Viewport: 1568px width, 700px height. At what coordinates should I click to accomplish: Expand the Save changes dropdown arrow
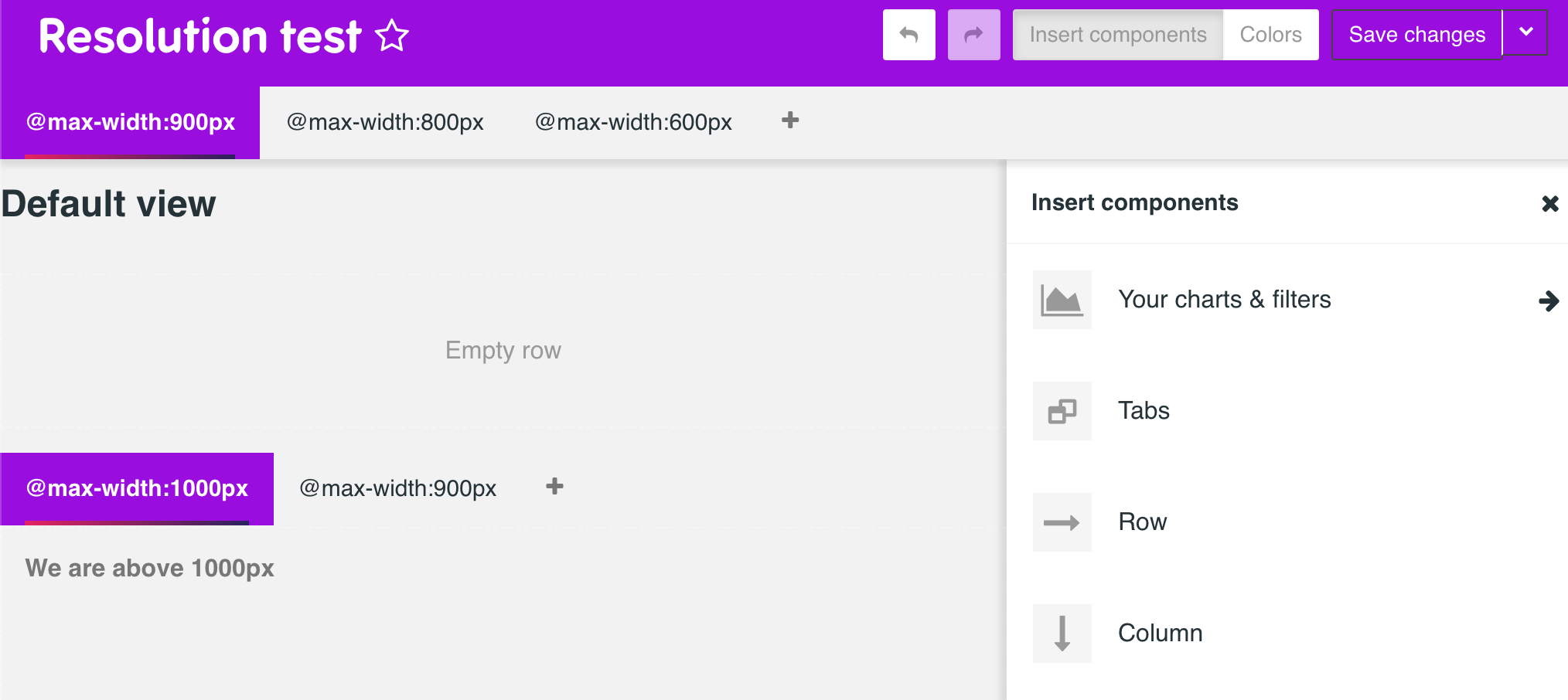point(1525,32)
